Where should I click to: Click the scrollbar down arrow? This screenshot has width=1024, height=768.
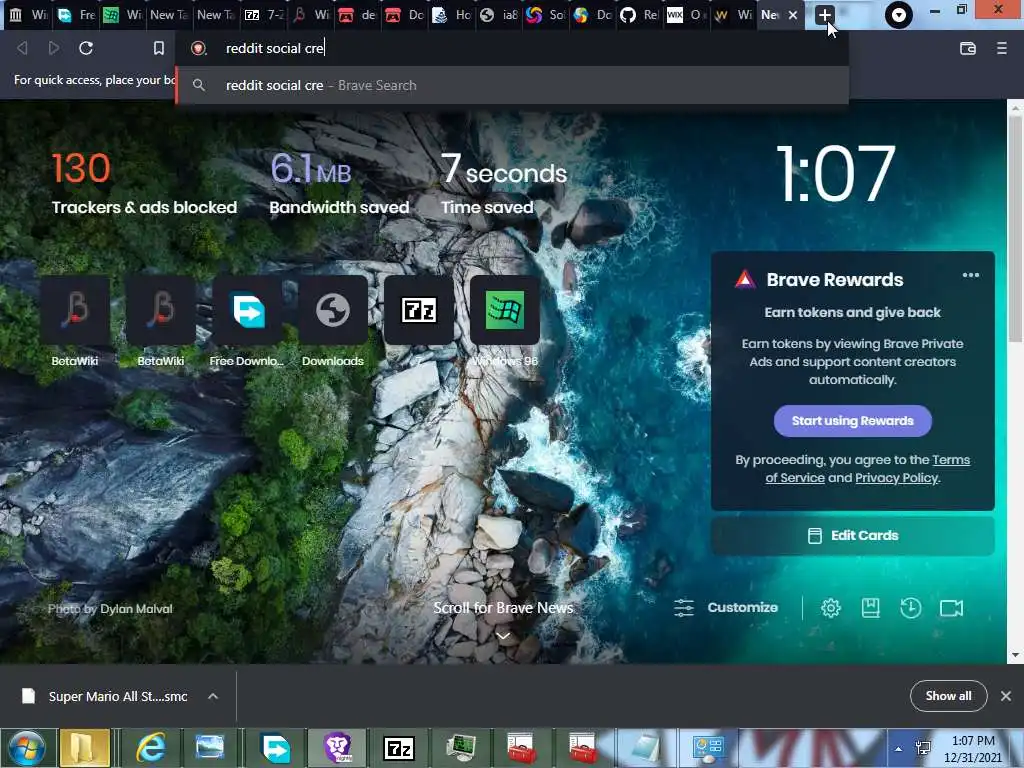point(1015,655)
